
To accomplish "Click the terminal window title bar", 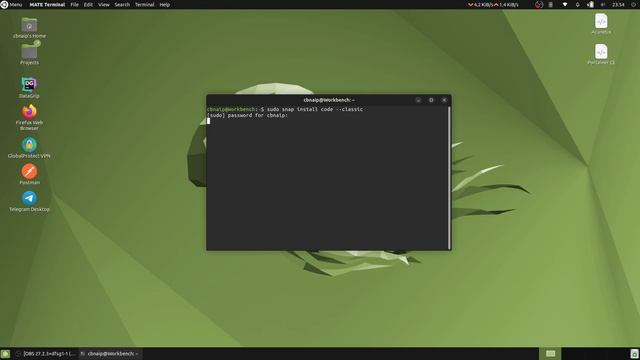I will [329, 100].
